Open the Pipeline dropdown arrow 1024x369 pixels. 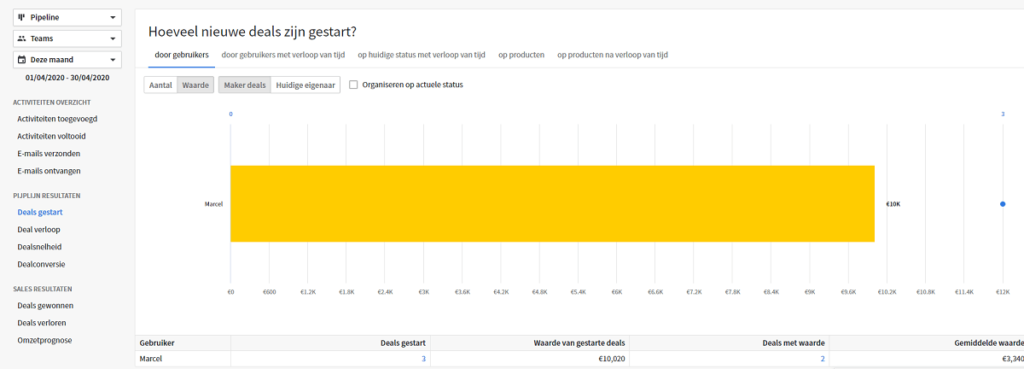tap(113, 18)
